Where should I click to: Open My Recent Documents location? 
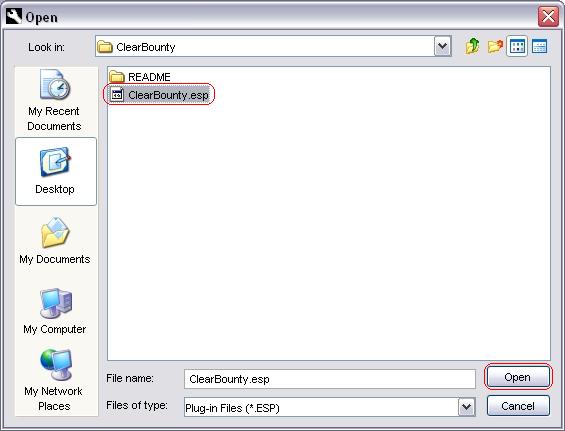coord(54,101)
